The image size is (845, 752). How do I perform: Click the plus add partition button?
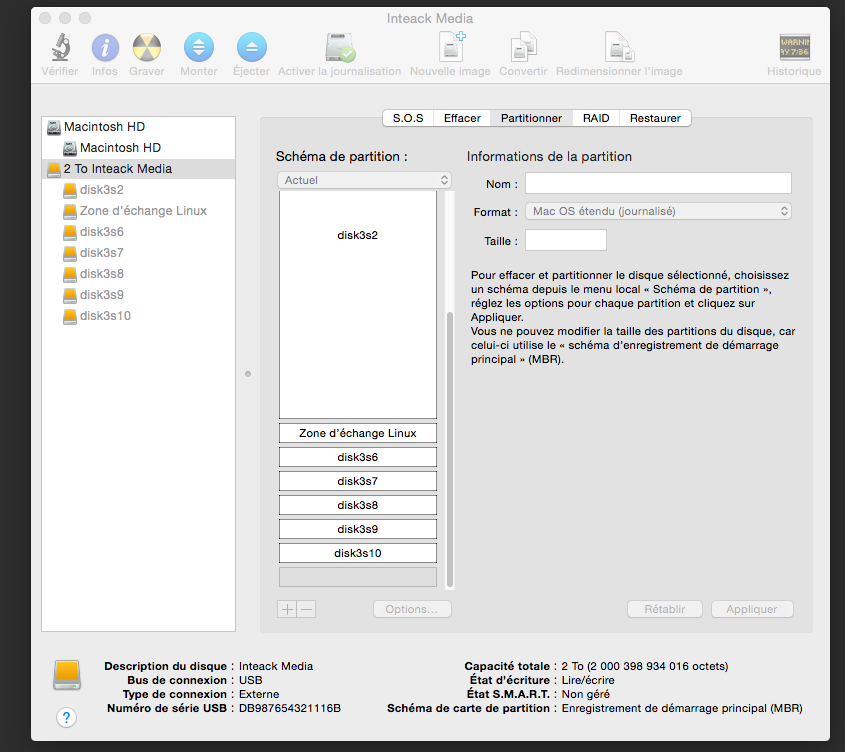[287, 609]
